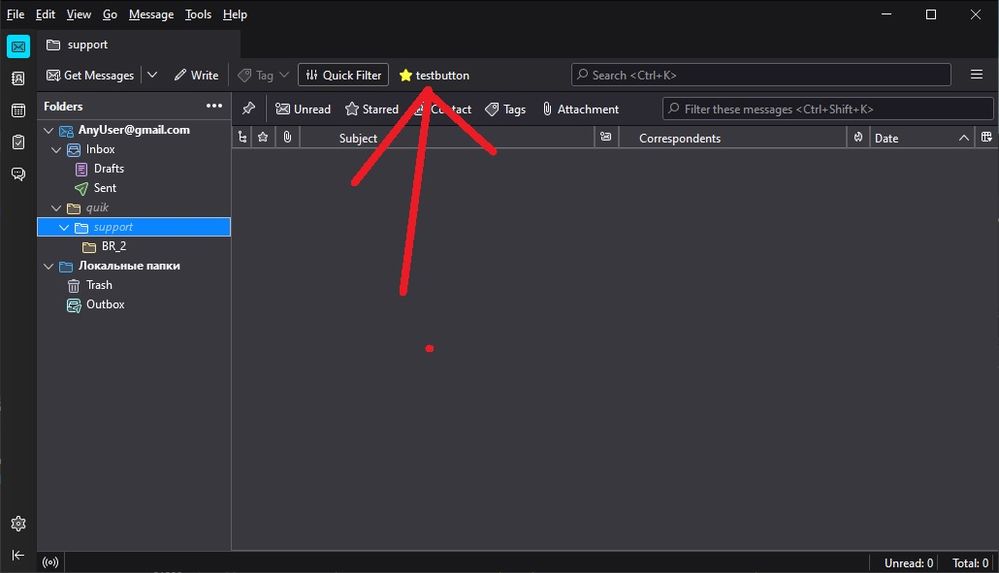Open the Chat space icon
Screen dimensions: 999x573
(x=18, y=174)
